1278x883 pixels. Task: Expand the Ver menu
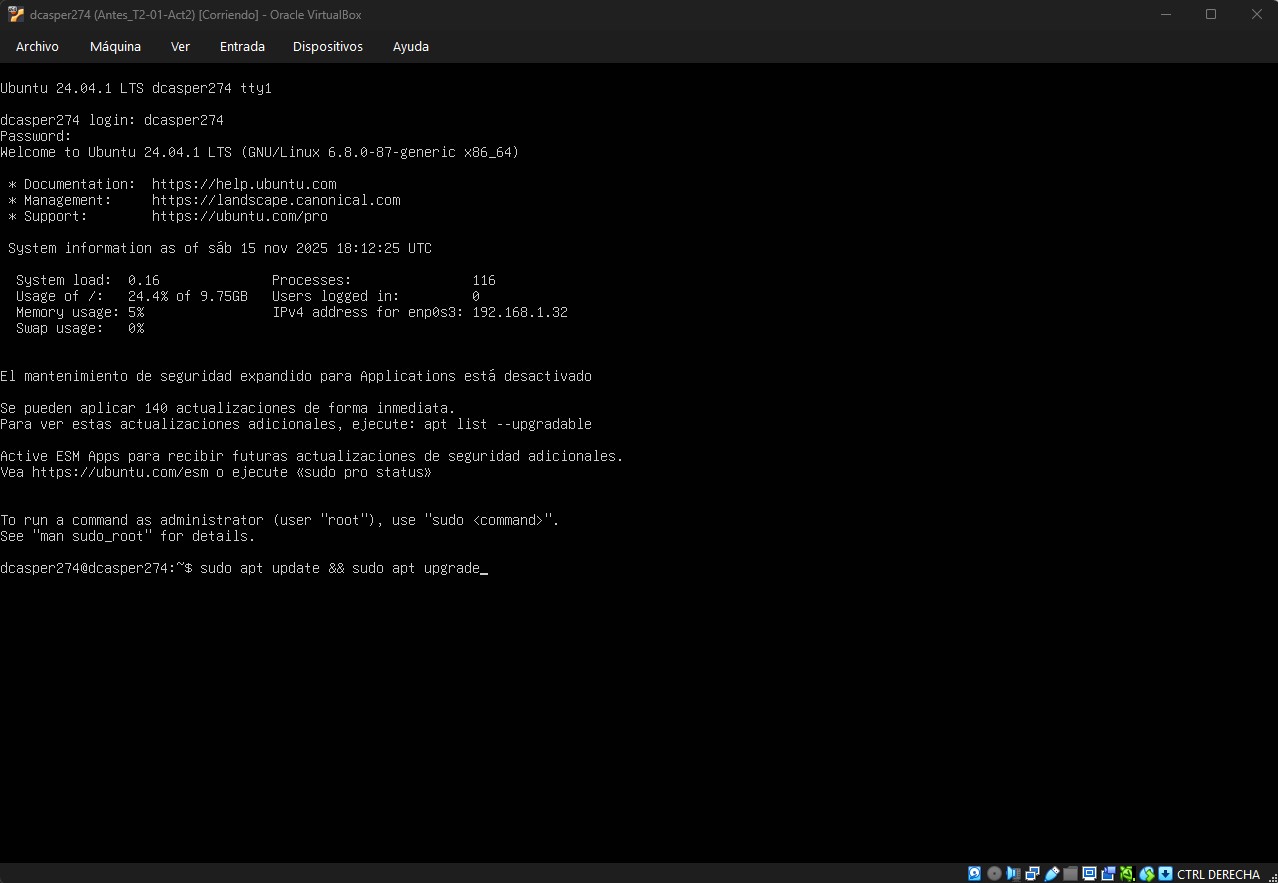coord(180,47)
